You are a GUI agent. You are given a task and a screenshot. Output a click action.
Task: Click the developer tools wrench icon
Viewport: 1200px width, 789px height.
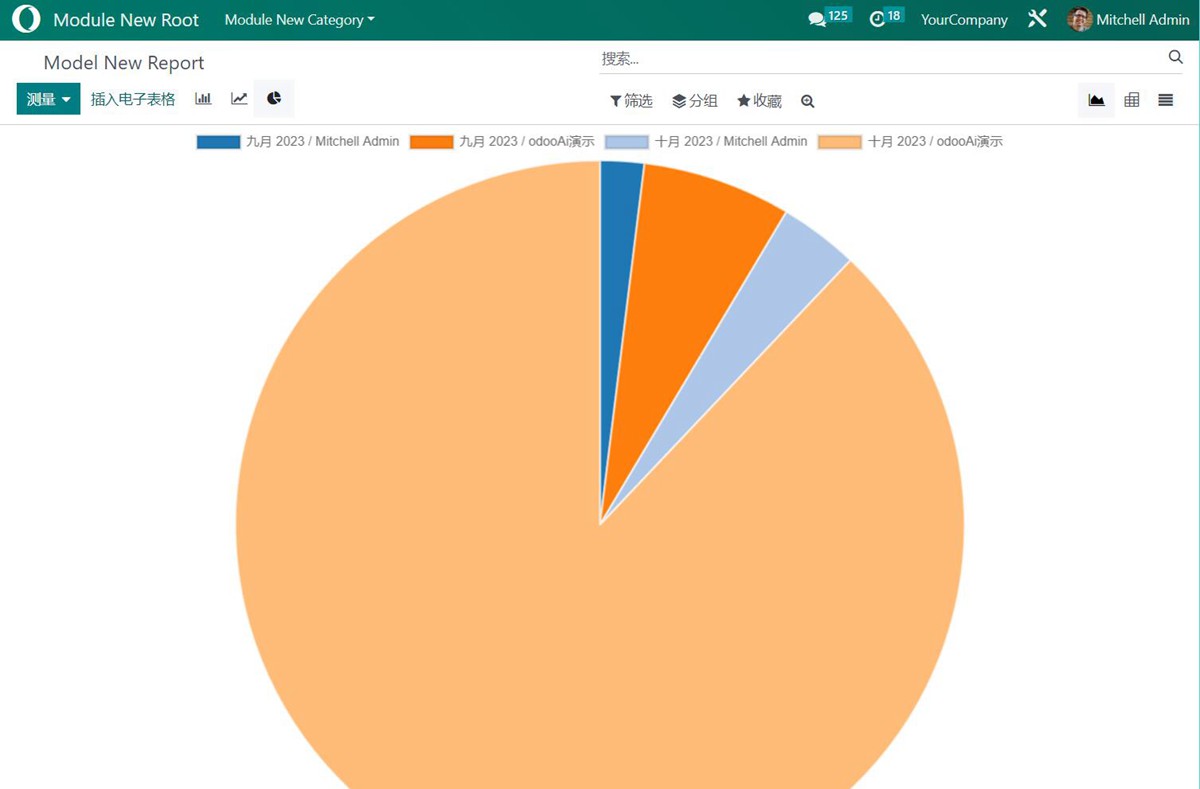coord(1037,18)
